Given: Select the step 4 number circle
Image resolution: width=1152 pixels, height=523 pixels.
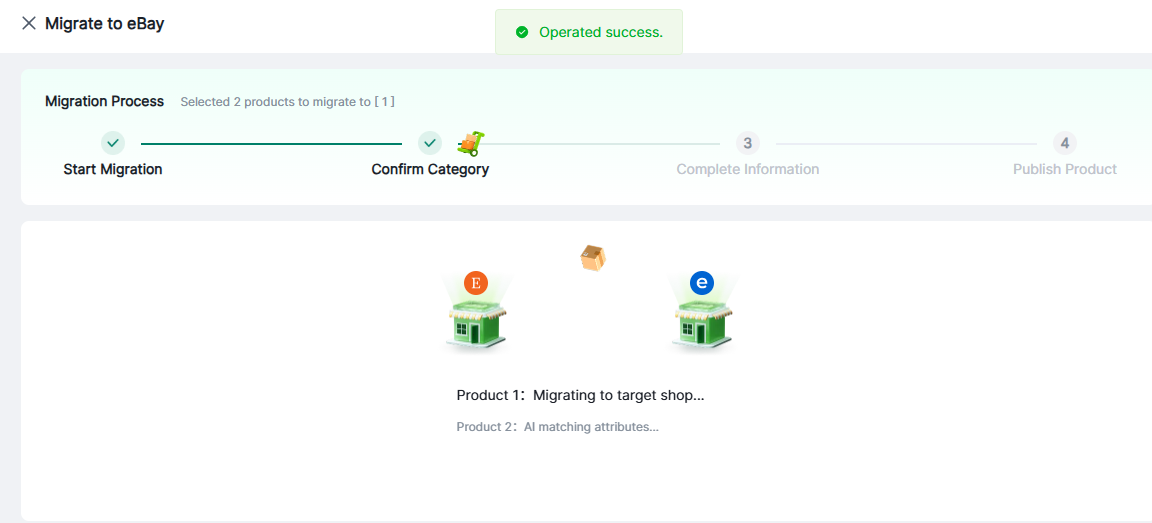Looking at the screenshot, I should click(1064, 143).
